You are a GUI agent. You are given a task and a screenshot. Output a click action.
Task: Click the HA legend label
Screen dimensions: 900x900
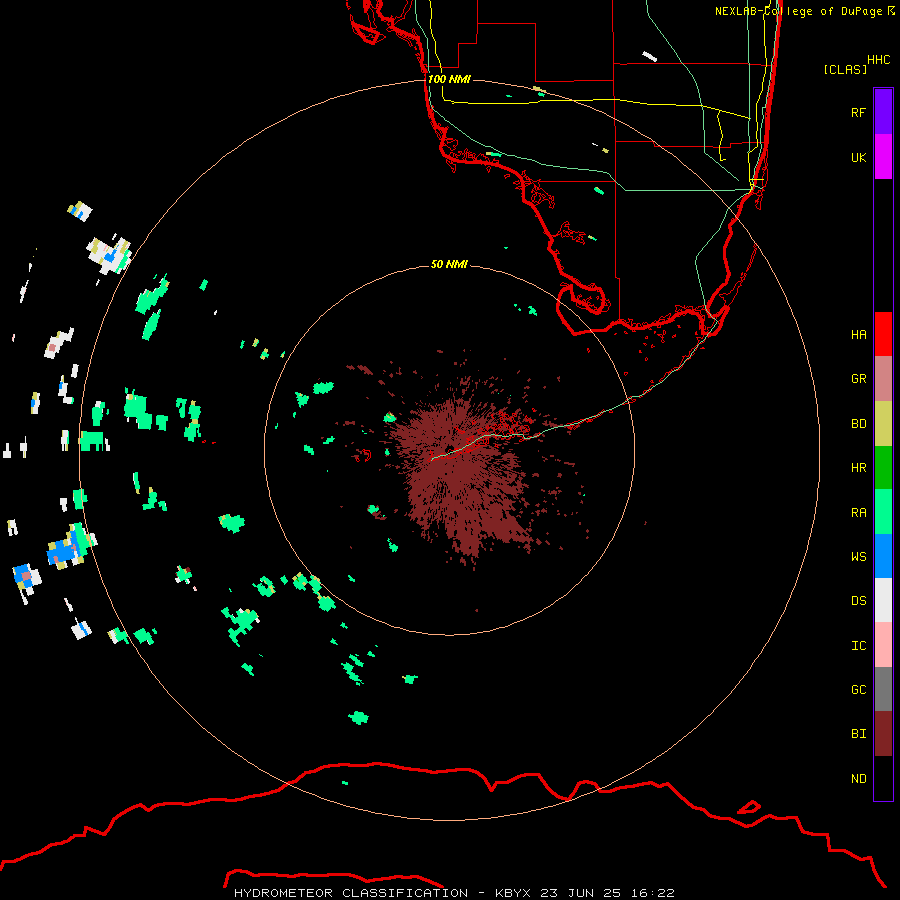858,334
